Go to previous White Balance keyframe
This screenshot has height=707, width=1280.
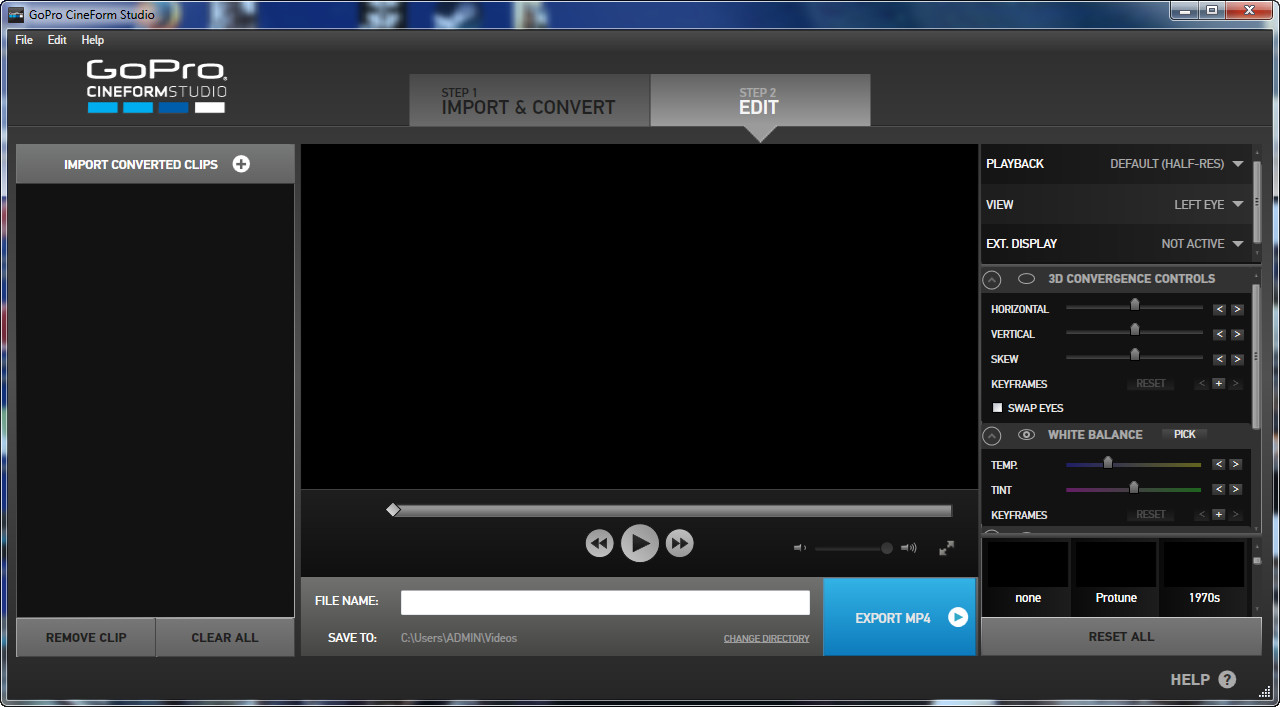coord(1202,514)
